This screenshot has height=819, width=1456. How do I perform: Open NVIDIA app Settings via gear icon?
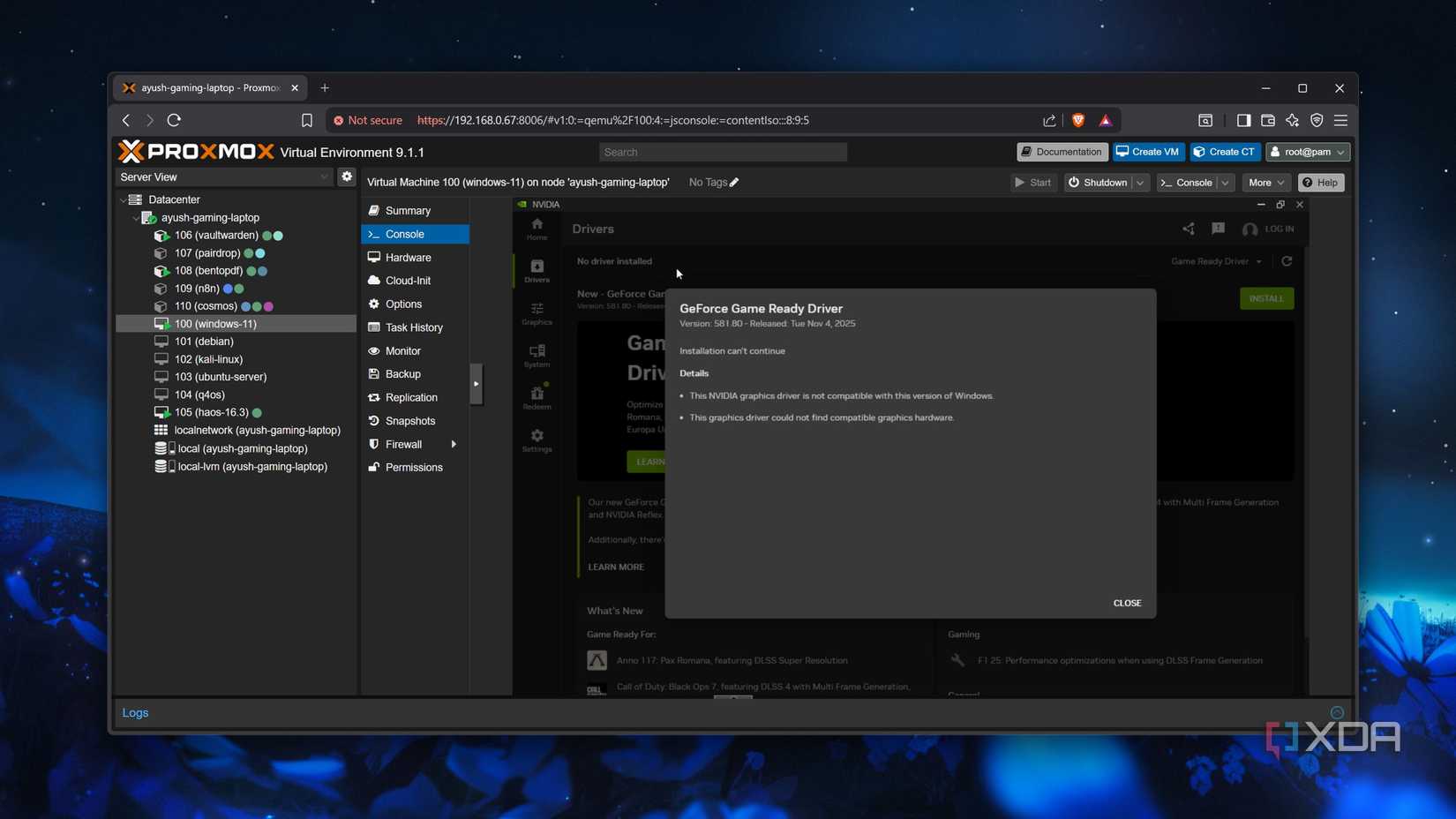pos(537,439)
